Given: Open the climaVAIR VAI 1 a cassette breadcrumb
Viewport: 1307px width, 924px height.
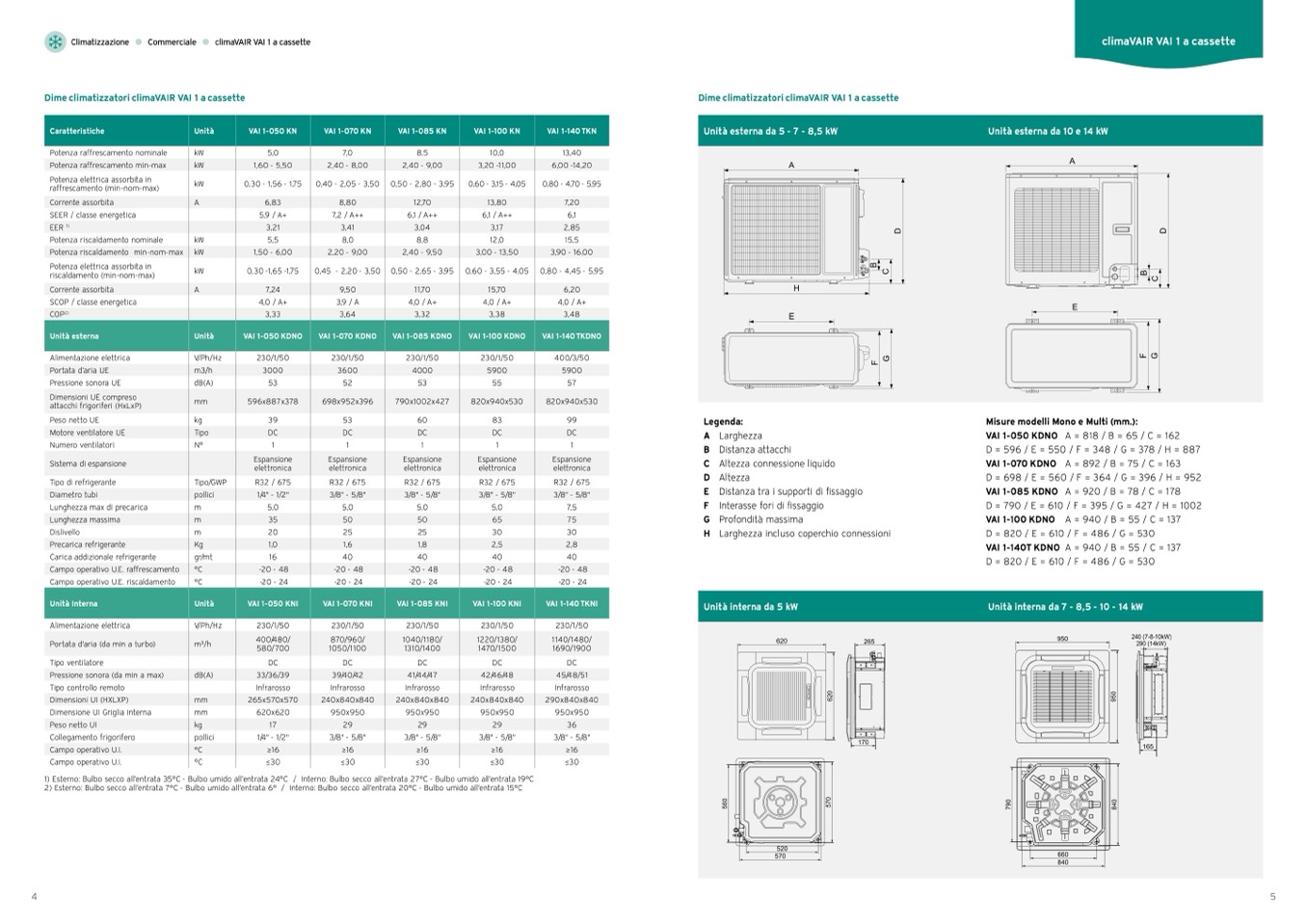Looking at the screenshot, I should pos(262,42).
